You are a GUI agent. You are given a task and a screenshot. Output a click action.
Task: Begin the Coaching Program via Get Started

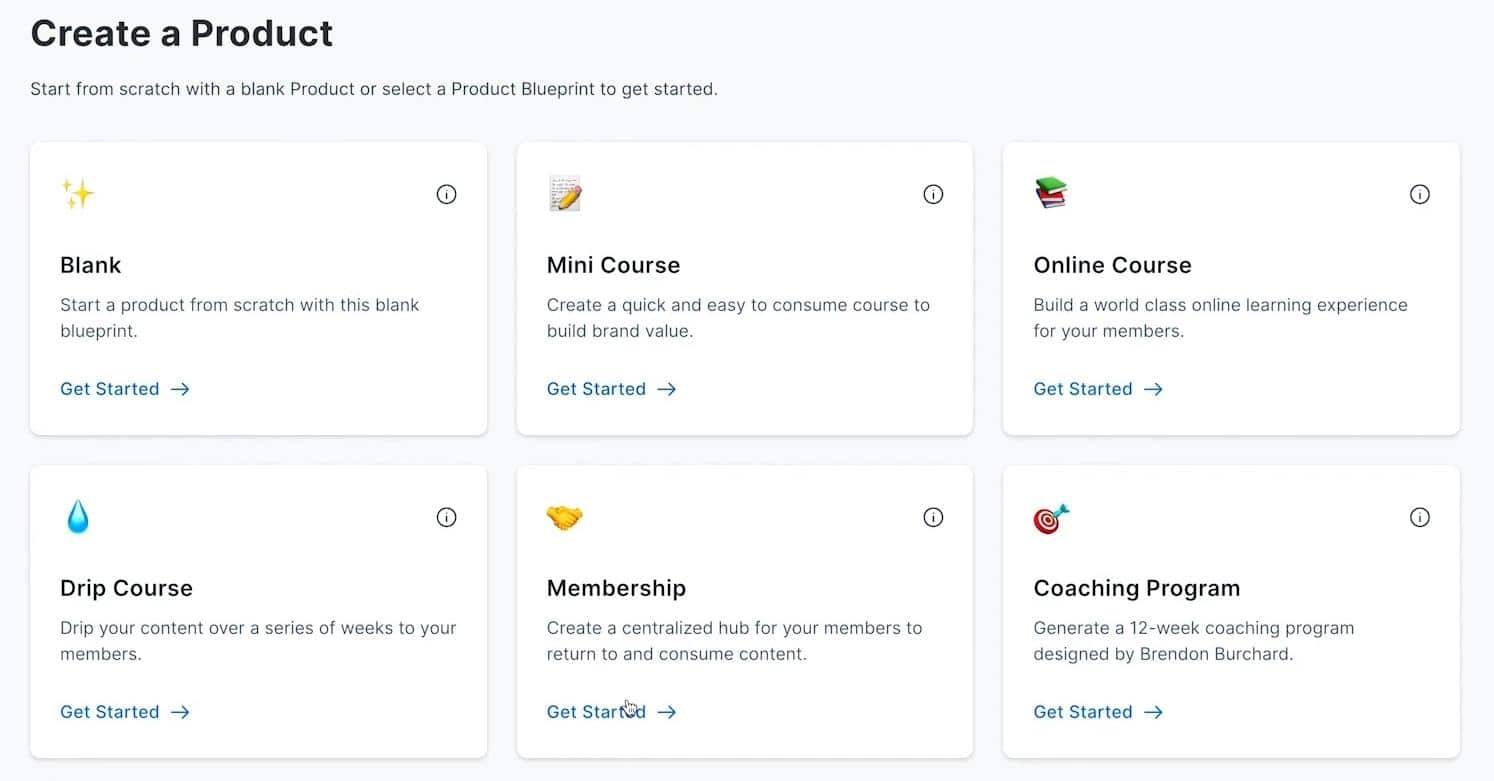1097,712
